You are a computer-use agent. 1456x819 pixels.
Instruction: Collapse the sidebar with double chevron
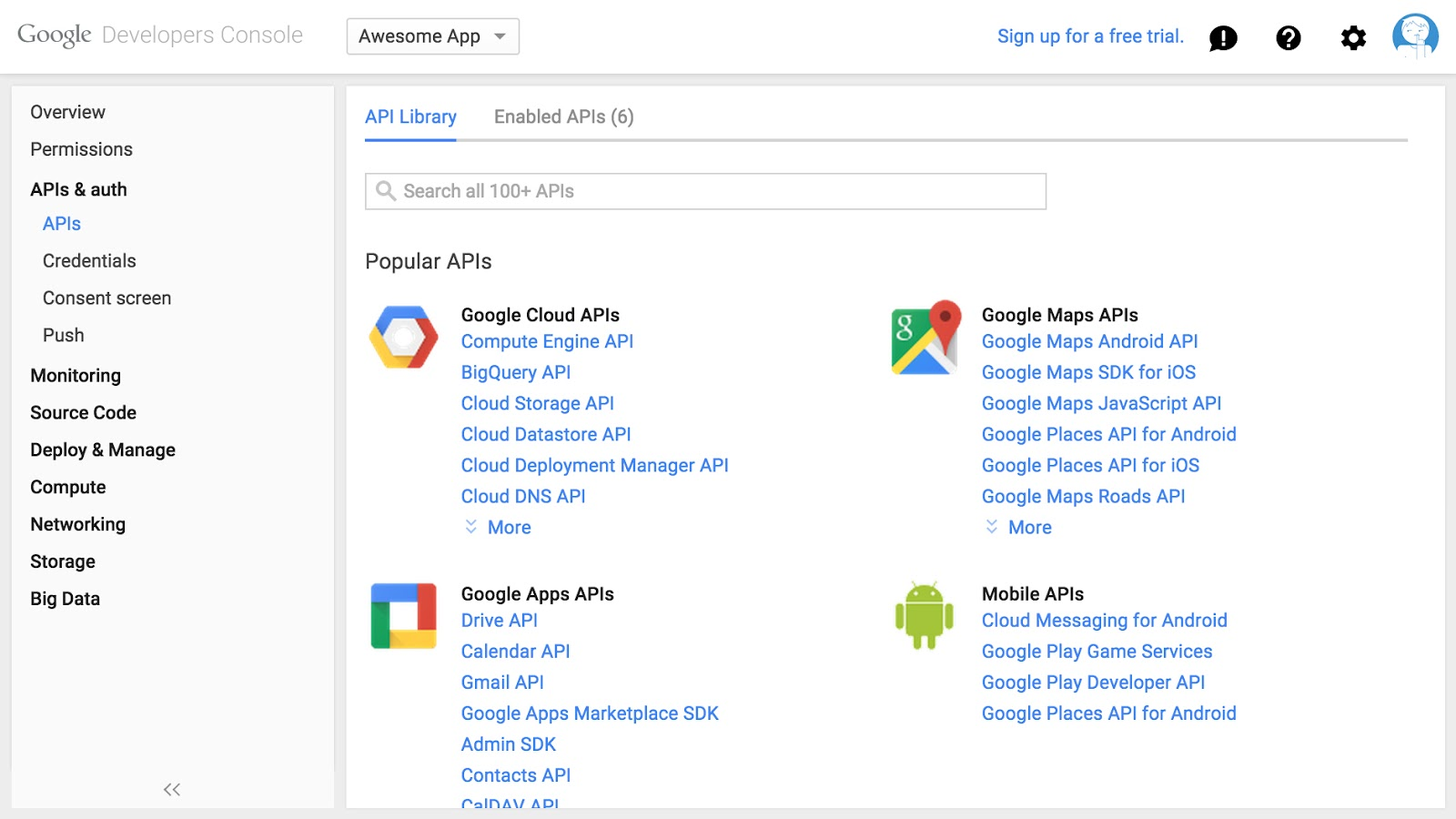(x=172, y=789)
